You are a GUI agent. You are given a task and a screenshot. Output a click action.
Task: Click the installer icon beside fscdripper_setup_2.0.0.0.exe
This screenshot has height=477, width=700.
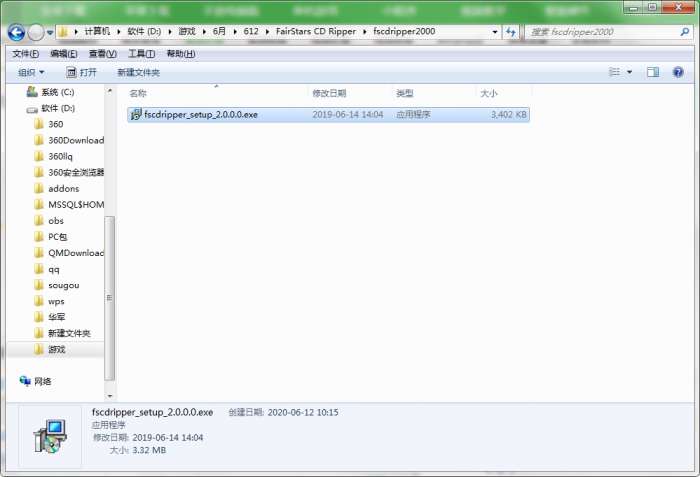(136, 114)
